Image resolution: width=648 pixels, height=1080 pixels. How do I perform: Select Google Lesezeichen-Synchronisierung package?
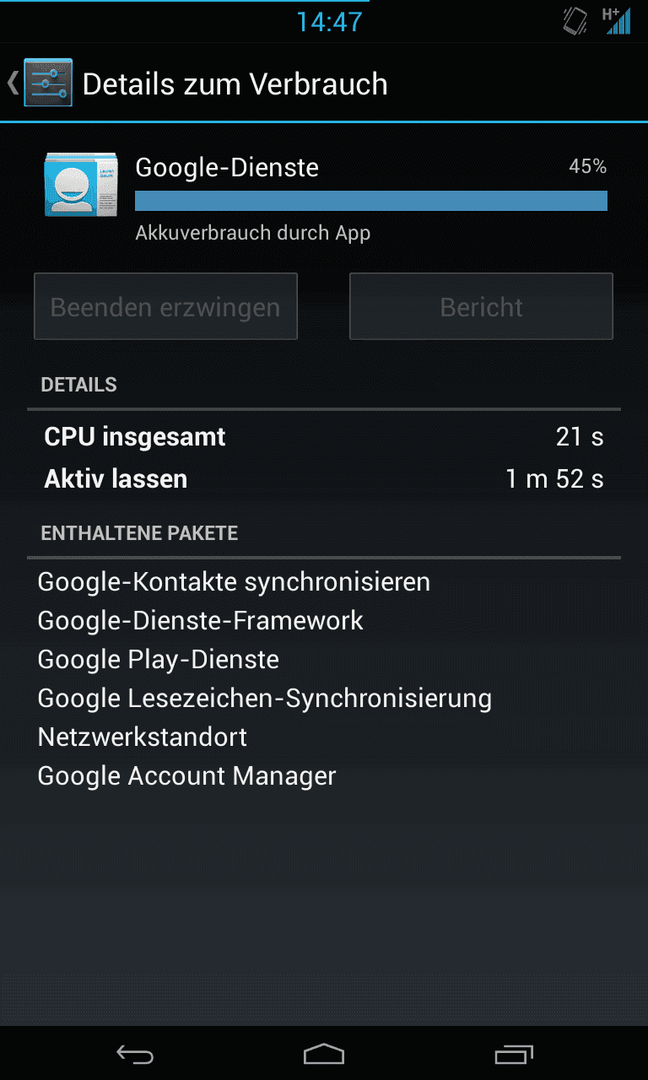(264, 698)
